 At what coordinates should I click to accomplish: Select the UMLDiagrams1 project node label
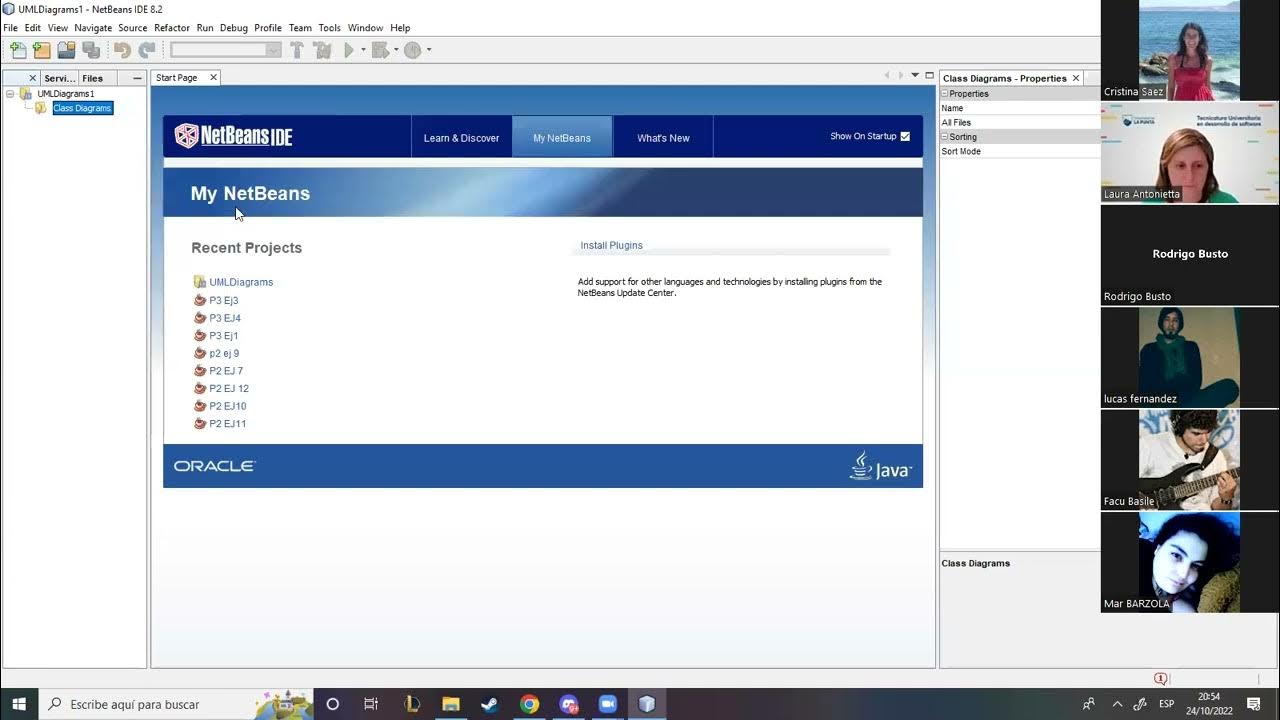(x=65, y=94)
